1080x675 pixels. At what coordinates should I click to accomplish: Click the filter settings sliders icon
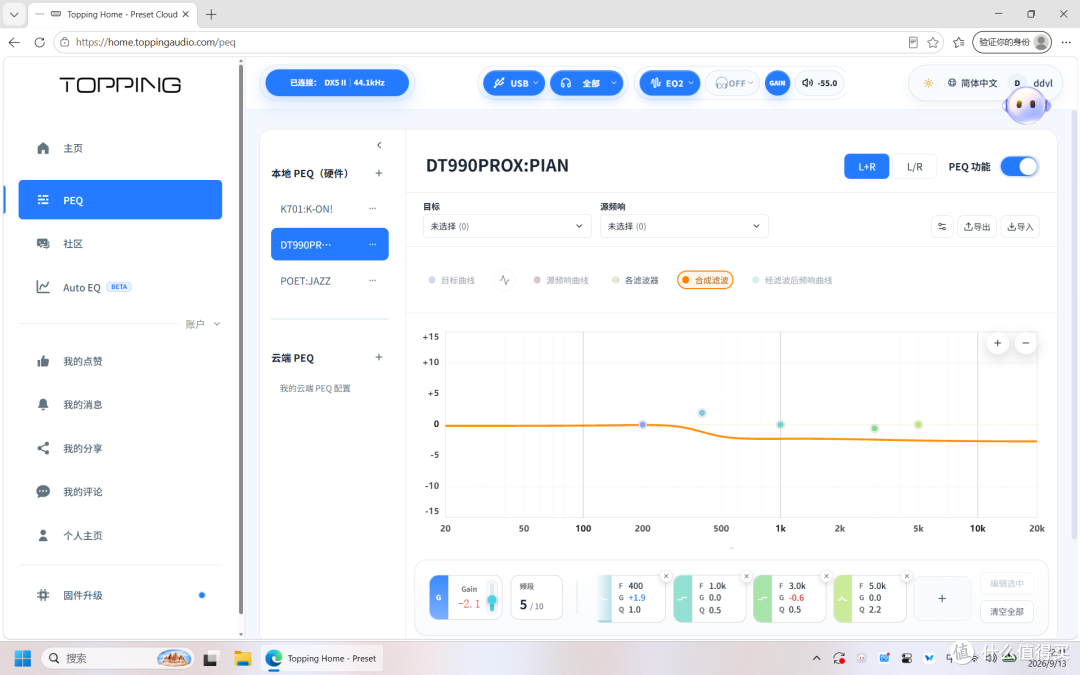[942, 227]
